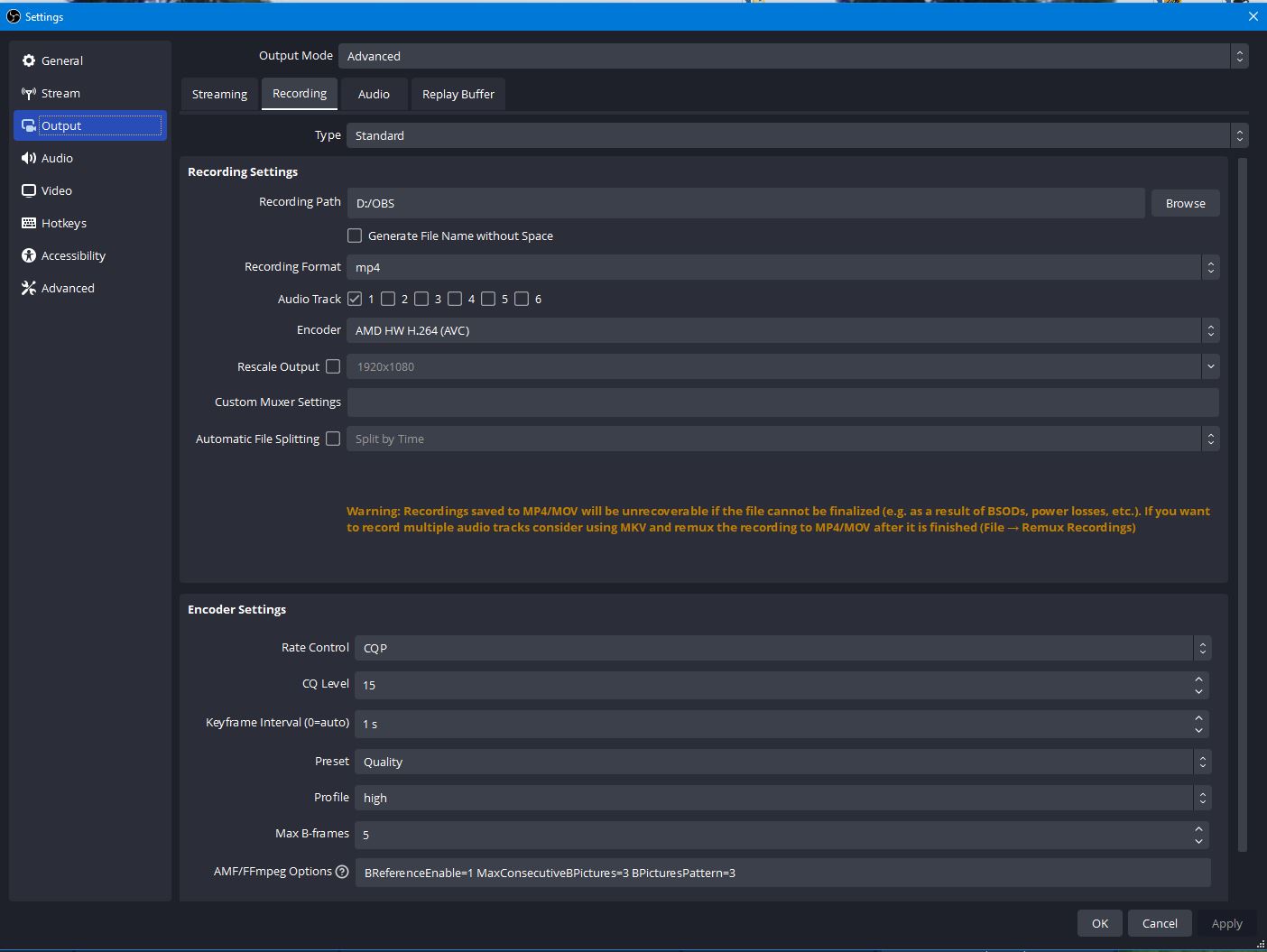The height and width of the screenshot is (952, 1267).
Task: Open General settings
Action: [x=90, y=60]
